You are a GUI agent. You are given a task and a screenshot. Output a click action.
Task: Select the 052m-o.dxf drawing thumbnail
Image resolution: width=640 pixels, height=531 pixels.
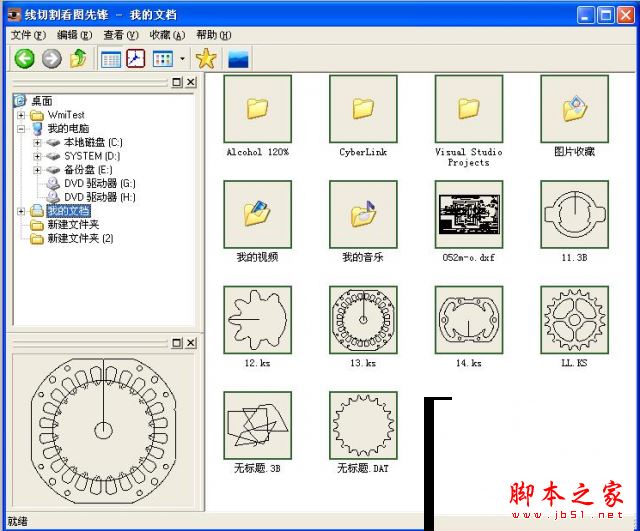469,214
